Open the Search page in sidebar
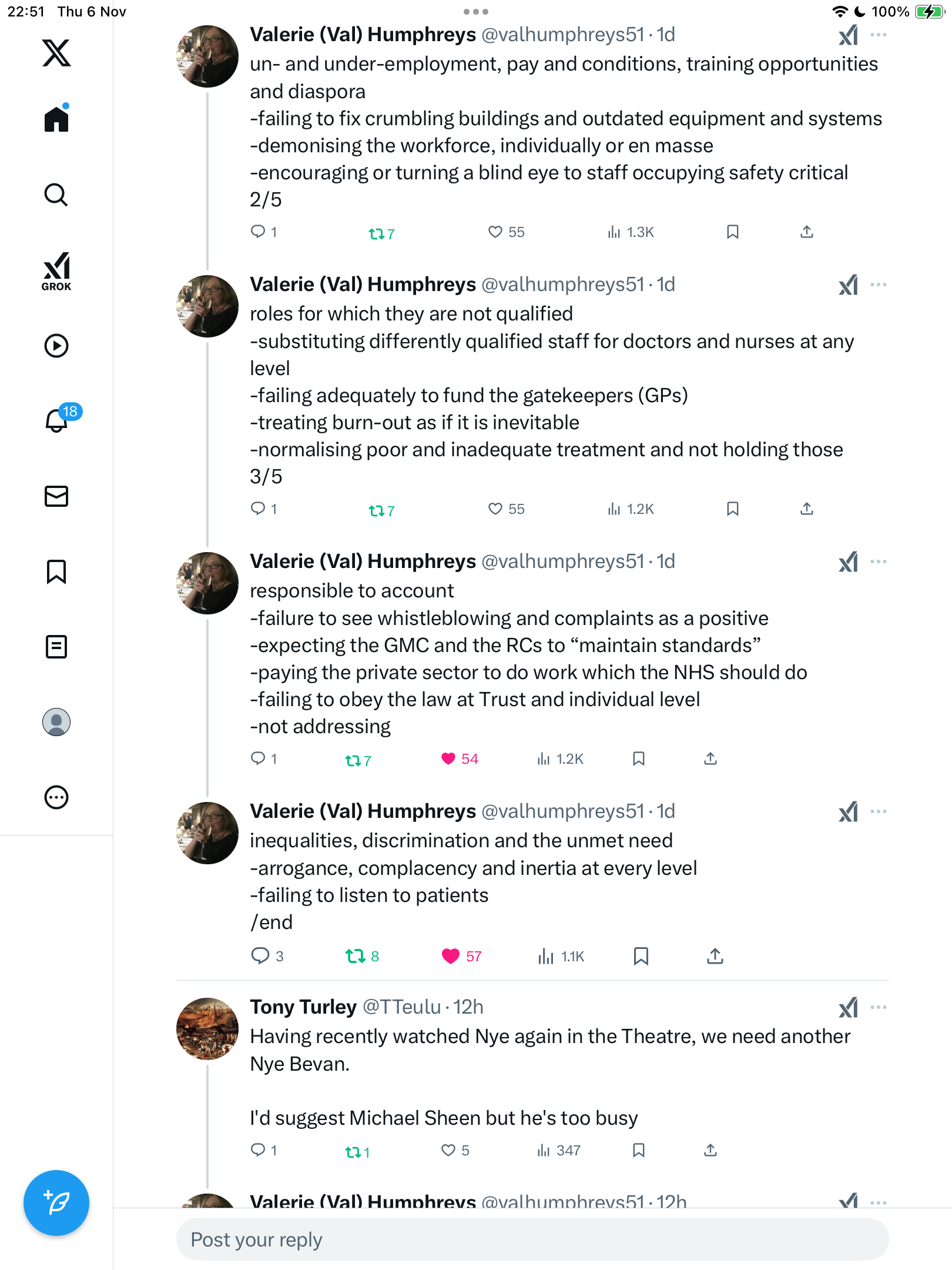The width and height of the screenshot is (952, 1270). click(x=56, y=195)
